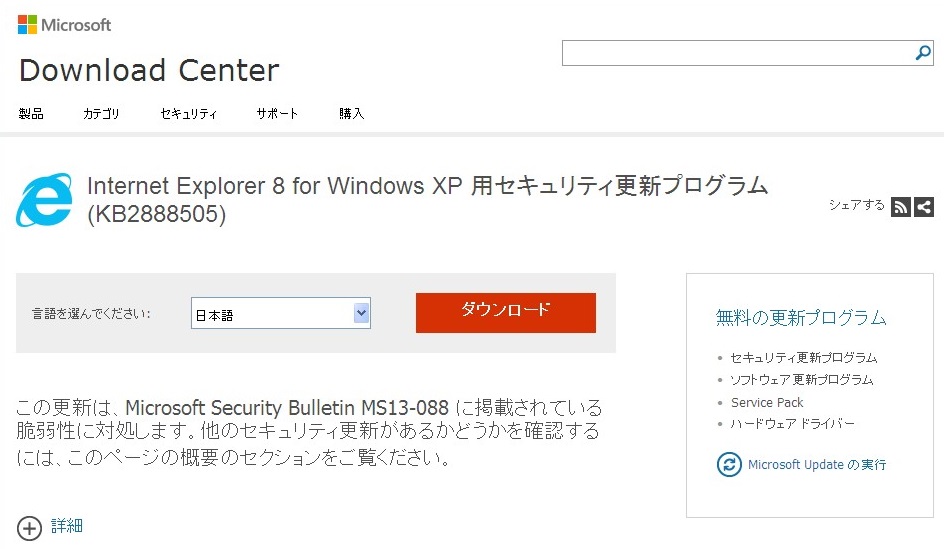
Task: Open the カテゴリ menu
Action: pyautogui.click(x=101, y=114)
